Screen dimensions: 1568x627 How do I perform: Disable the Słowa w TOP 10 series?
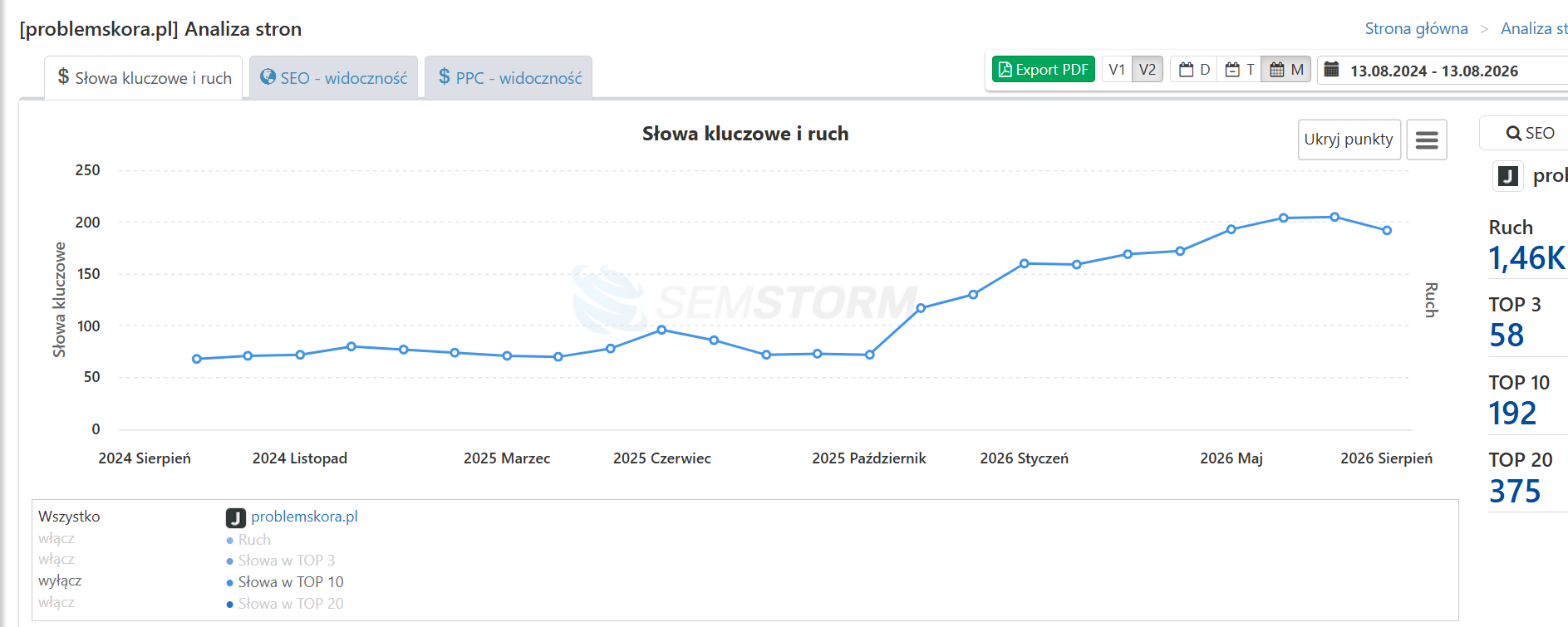click(x=60, y=580)
